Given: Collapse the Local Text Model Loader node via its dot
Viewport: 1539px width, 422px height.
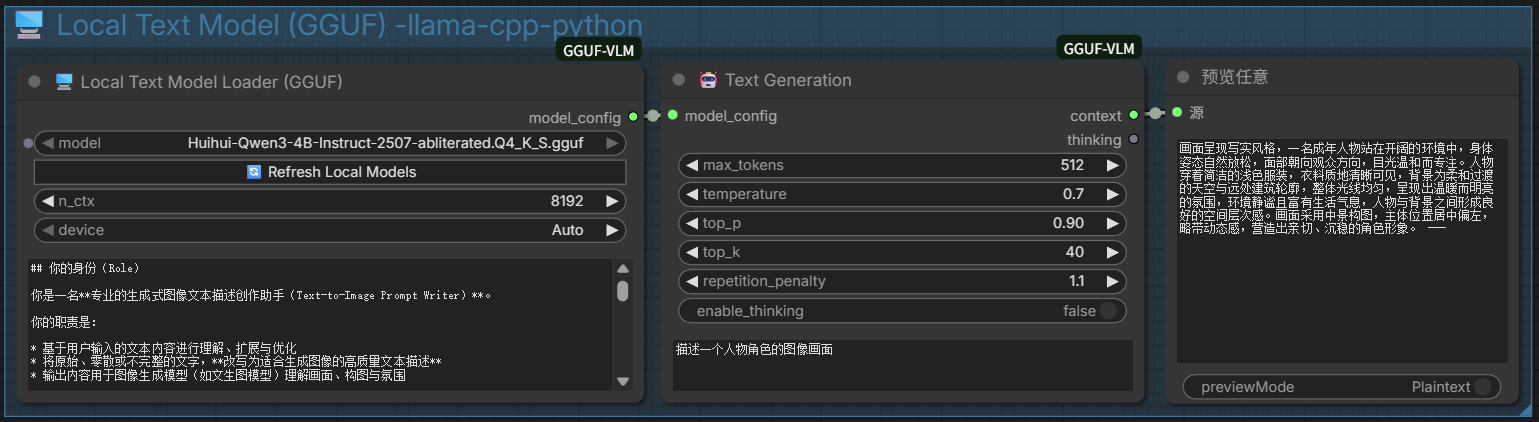Looking at the screenshot, I should click(x=35, y=82).
